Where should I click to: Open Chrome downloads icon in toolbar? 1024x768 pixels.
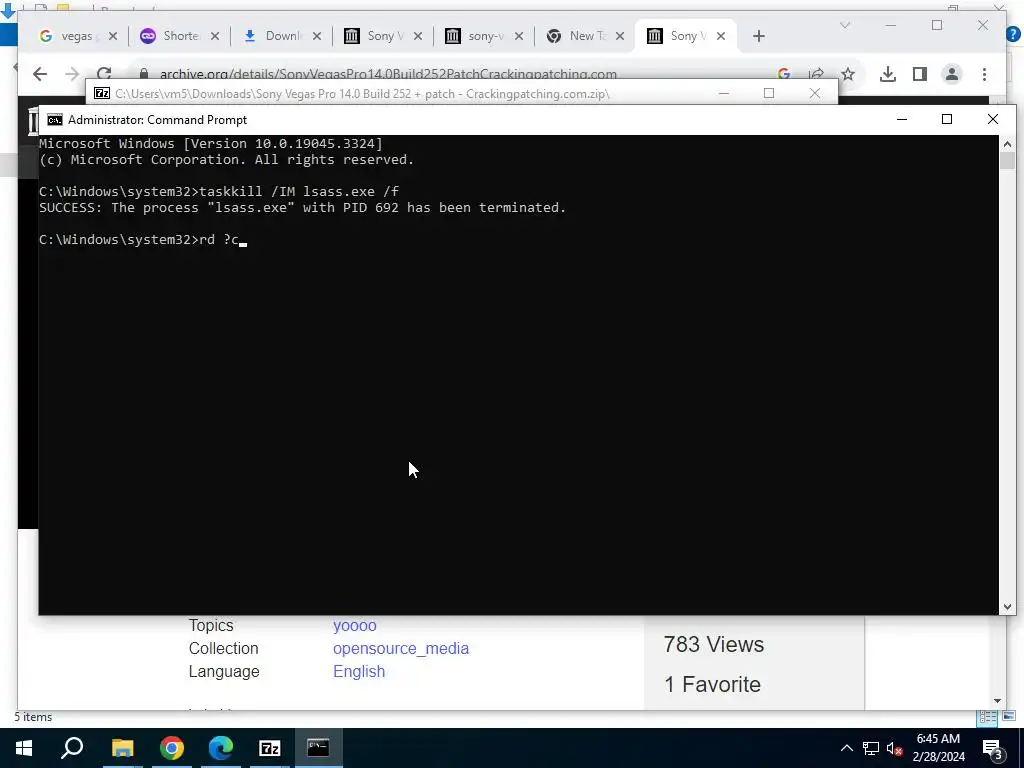[888, 74]
